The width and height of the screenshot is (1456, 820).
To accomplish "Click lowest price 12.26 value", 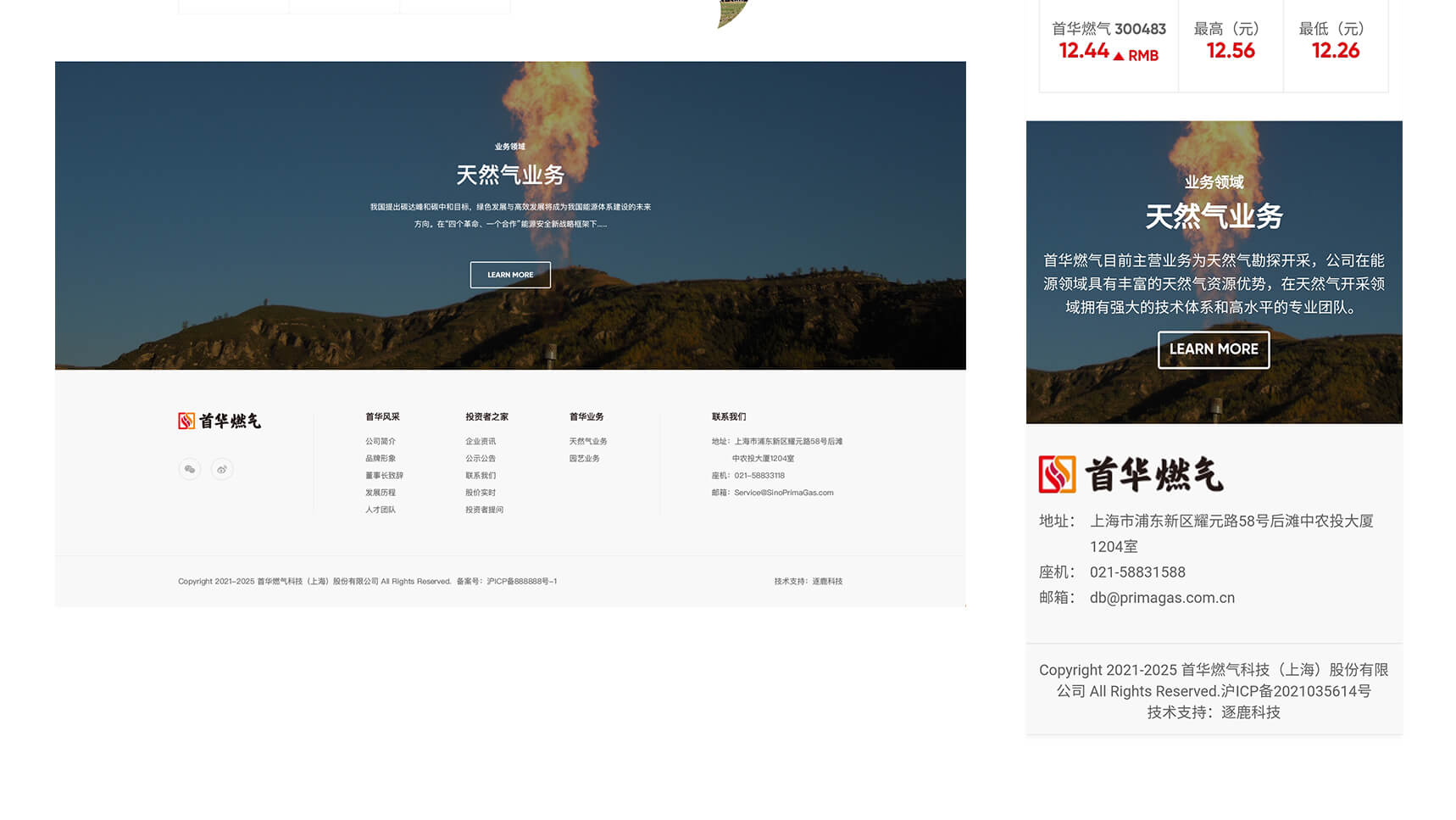I will (x=1336, y=51).
